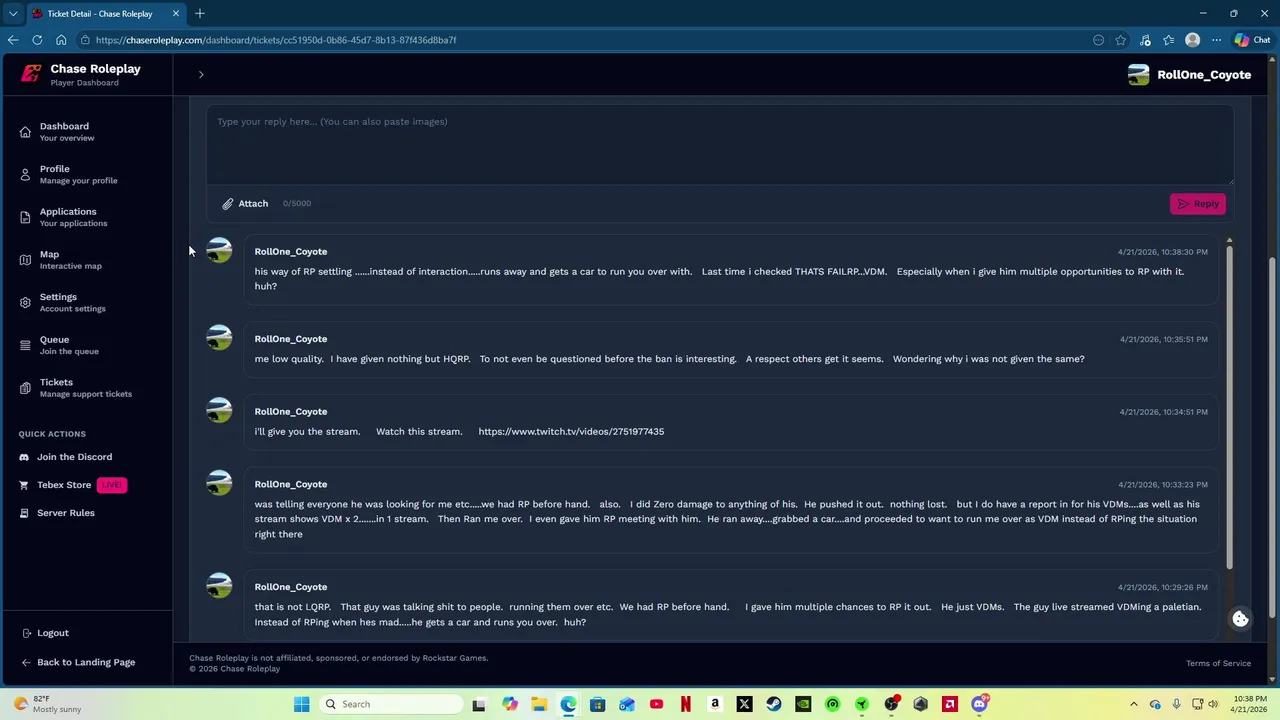Open File Explorer from the taskbar
1280x720 pixels.
click(539, 704)
